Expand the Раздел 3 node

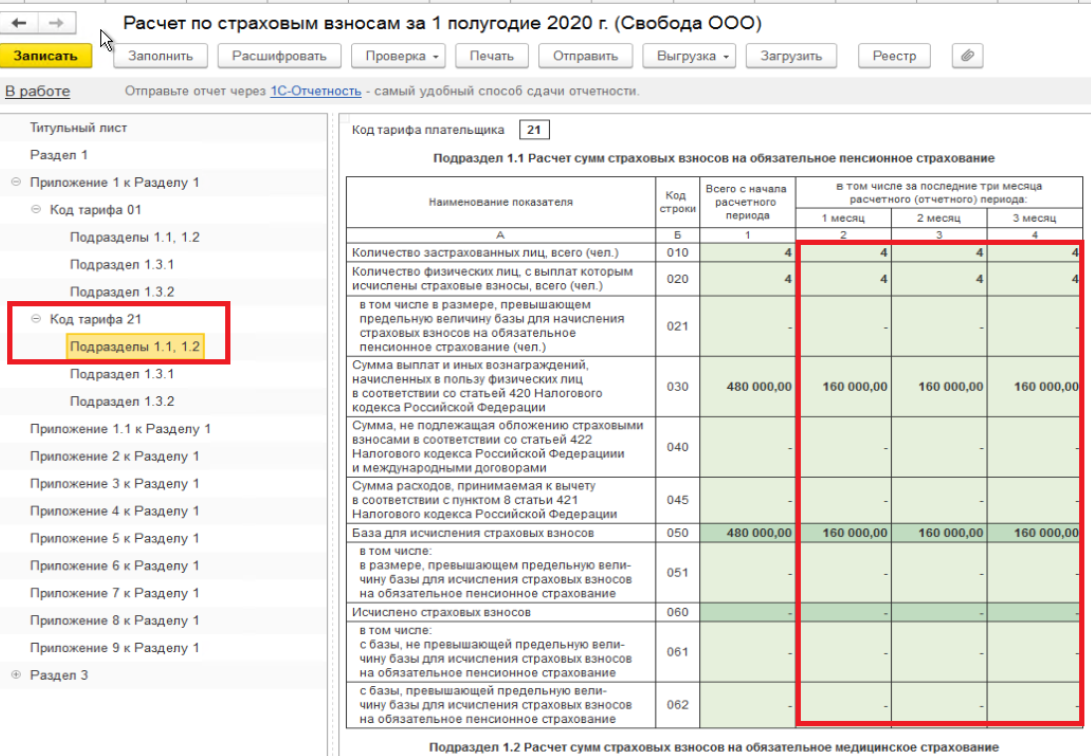click(x=16, y=675)
